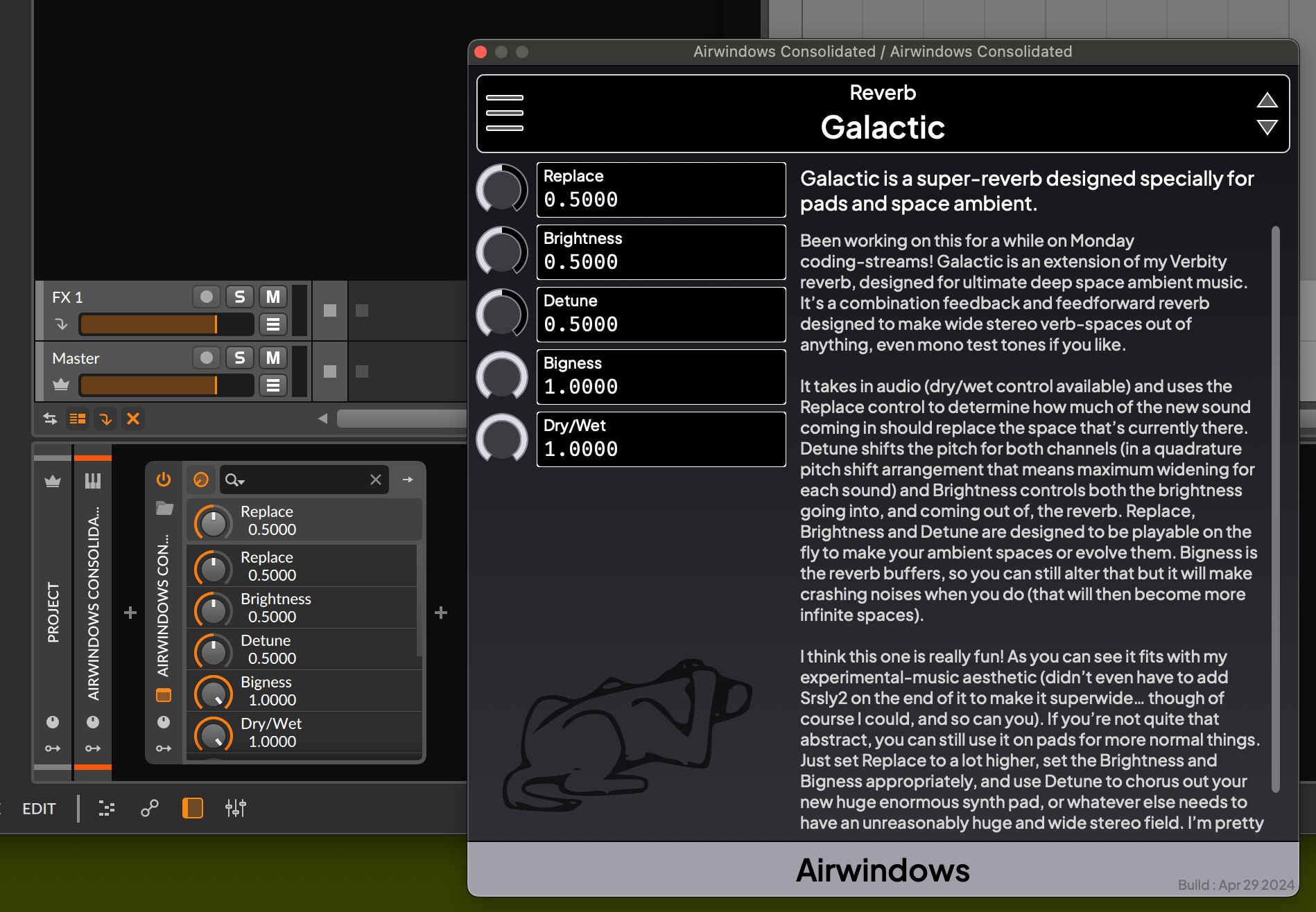Open the device preset folder icon
The image size is (1316, 912).
tap(164, 509)
